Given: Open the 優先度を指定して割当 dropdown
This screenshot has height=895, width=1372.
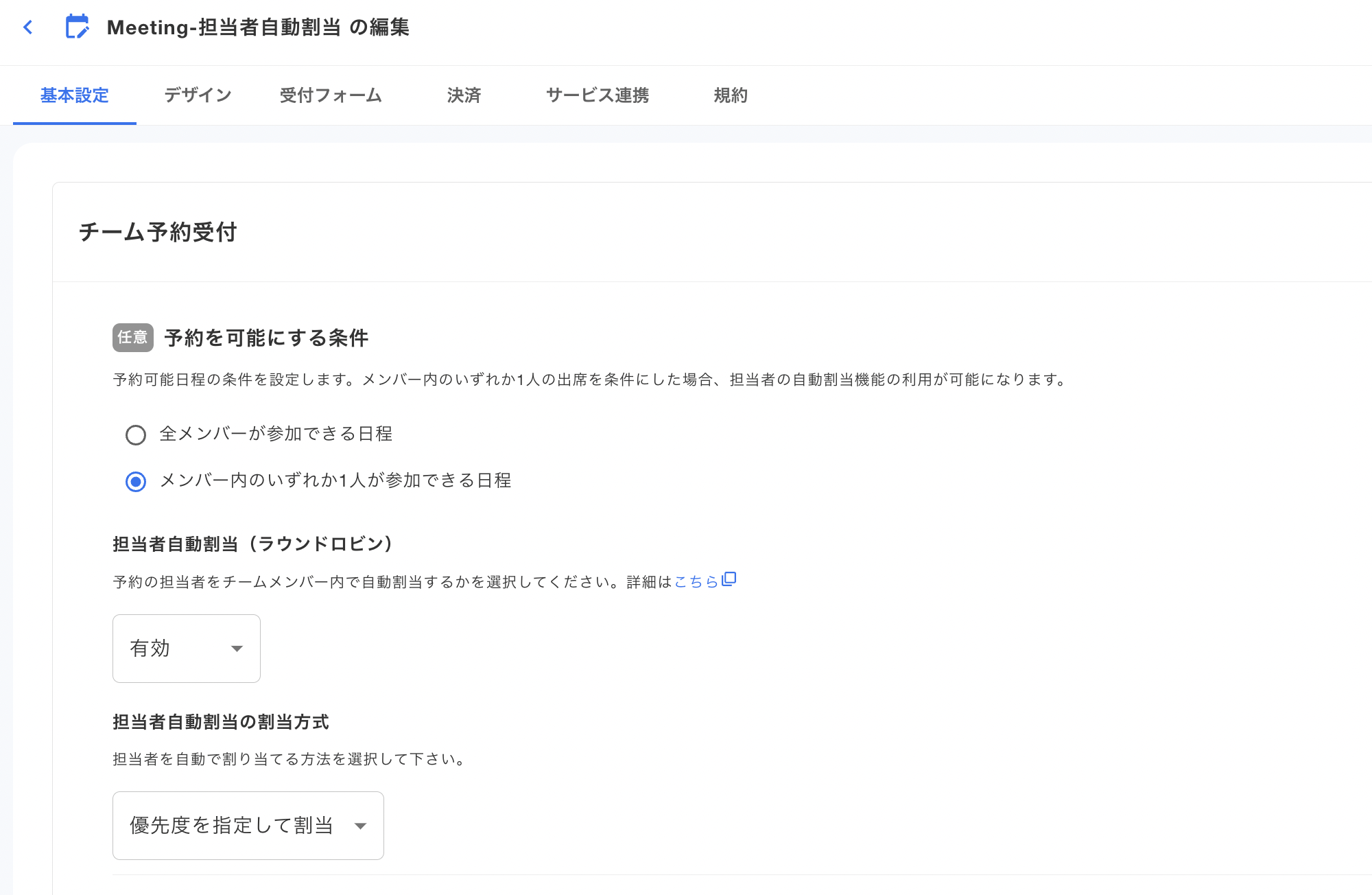Looking at the screenshot, I should click(x=248, y=826).
